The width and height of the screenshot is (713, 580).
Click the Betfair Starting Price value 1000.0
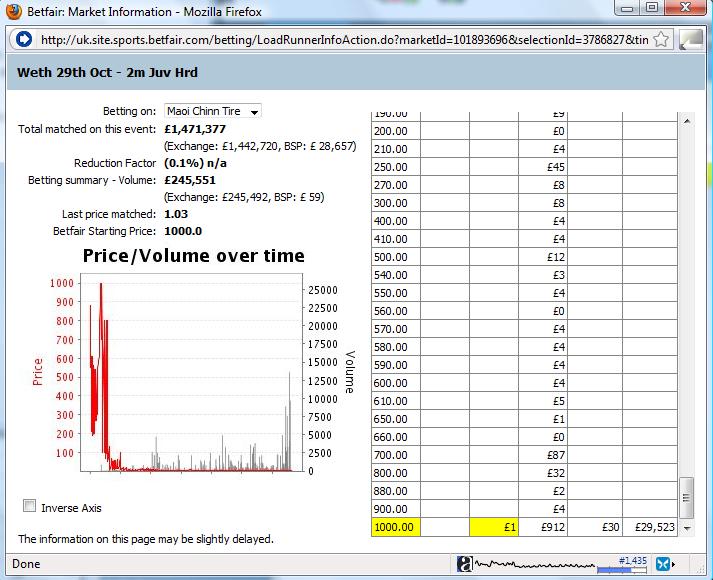pyautogui.click(x=183, y=231)
